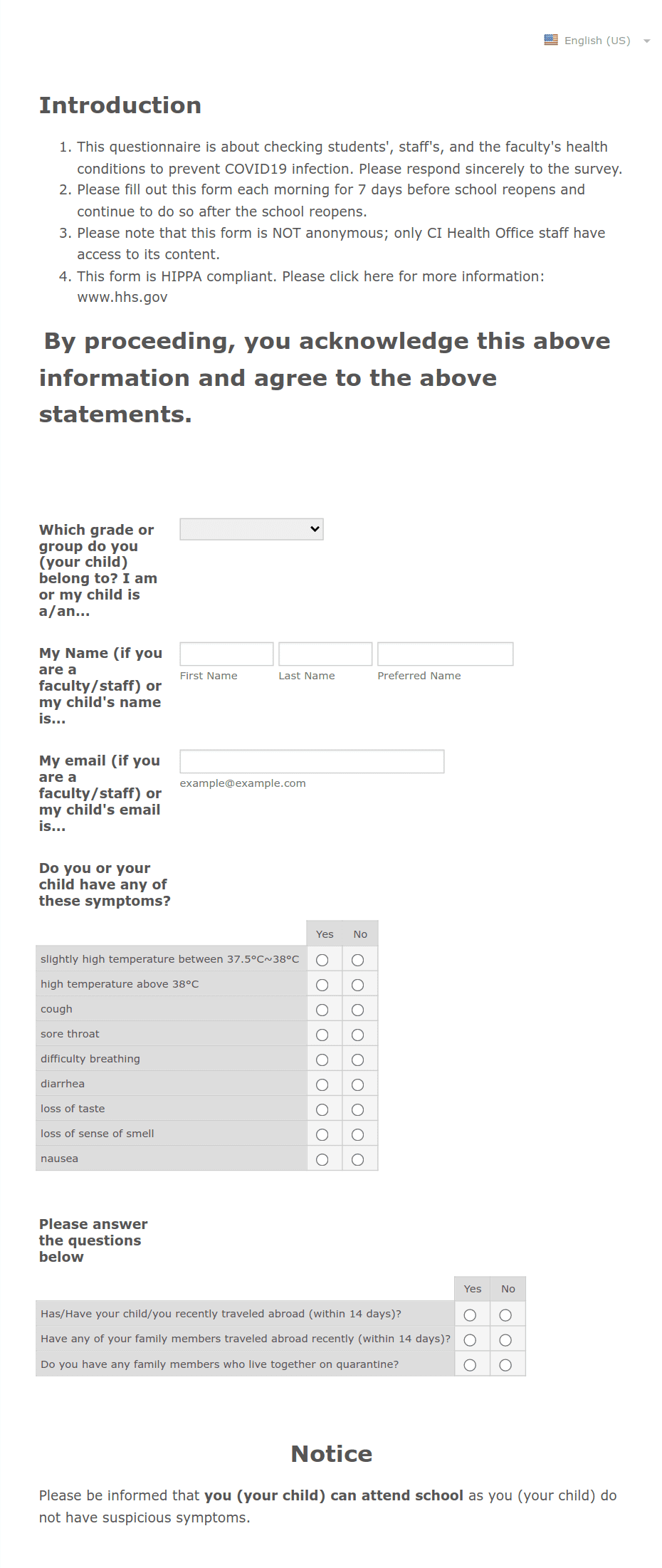
Task: Open the grade or group dropdown
Action: pos(251,529)
